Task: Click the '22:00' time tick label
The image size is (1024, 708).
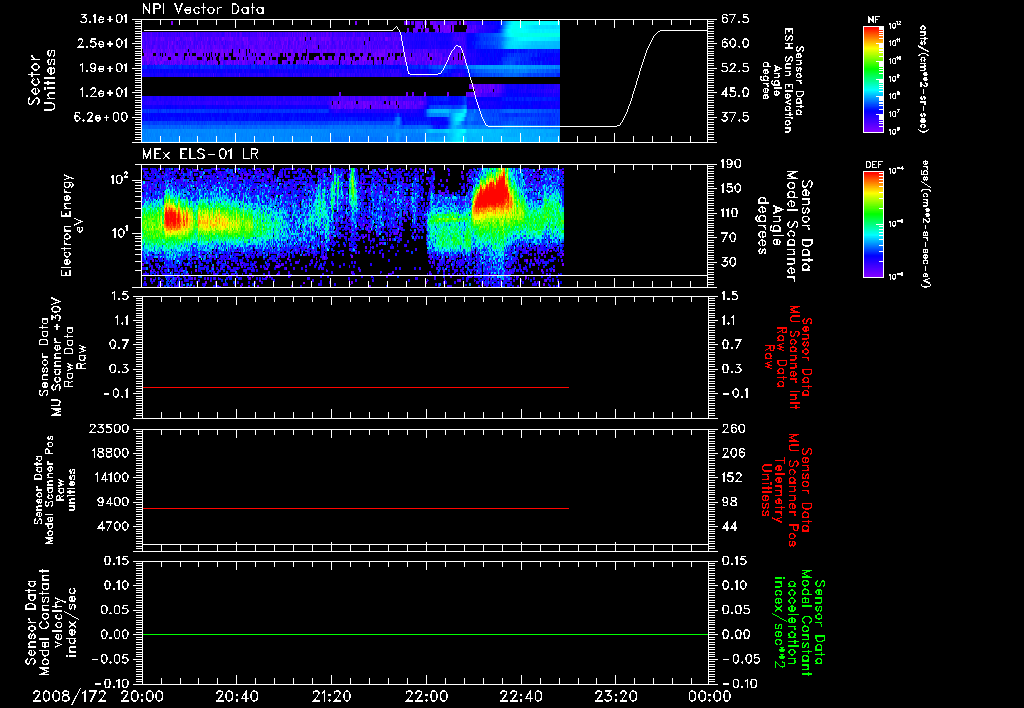Action: click(426, 696)
